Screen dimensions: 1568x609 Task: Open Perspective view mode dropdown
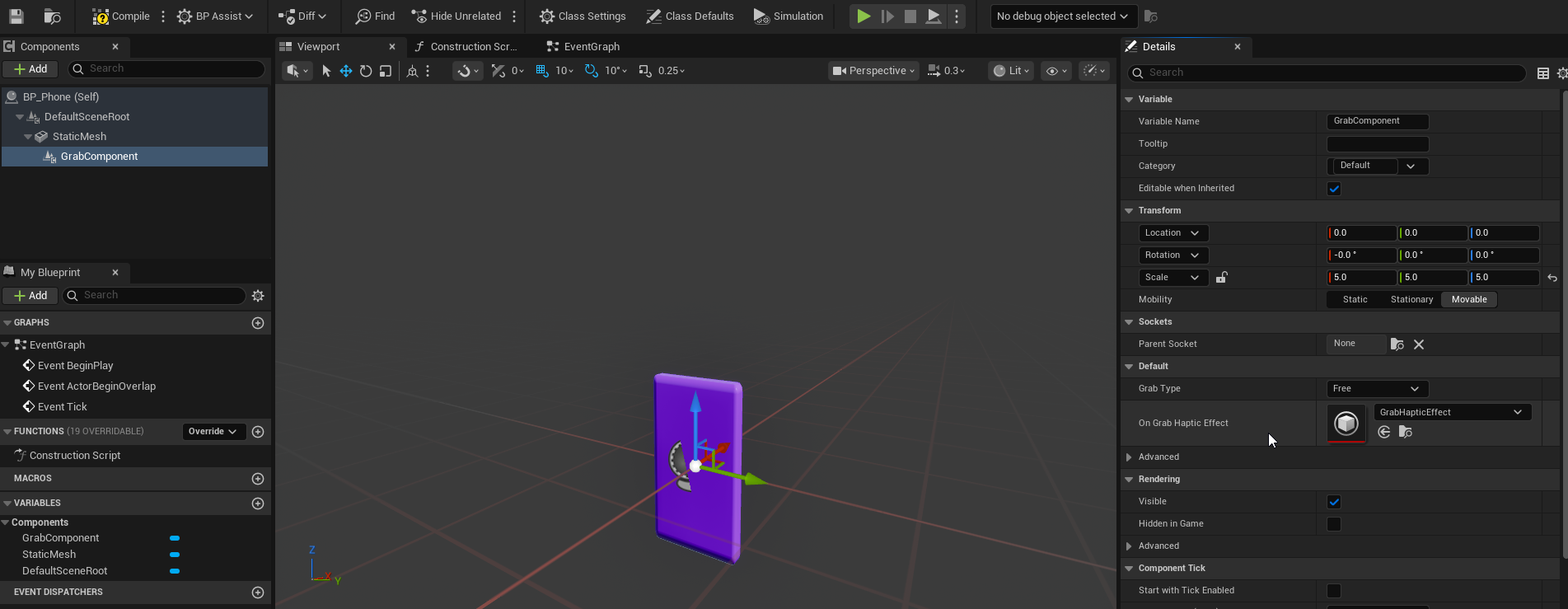coord(873,71)
